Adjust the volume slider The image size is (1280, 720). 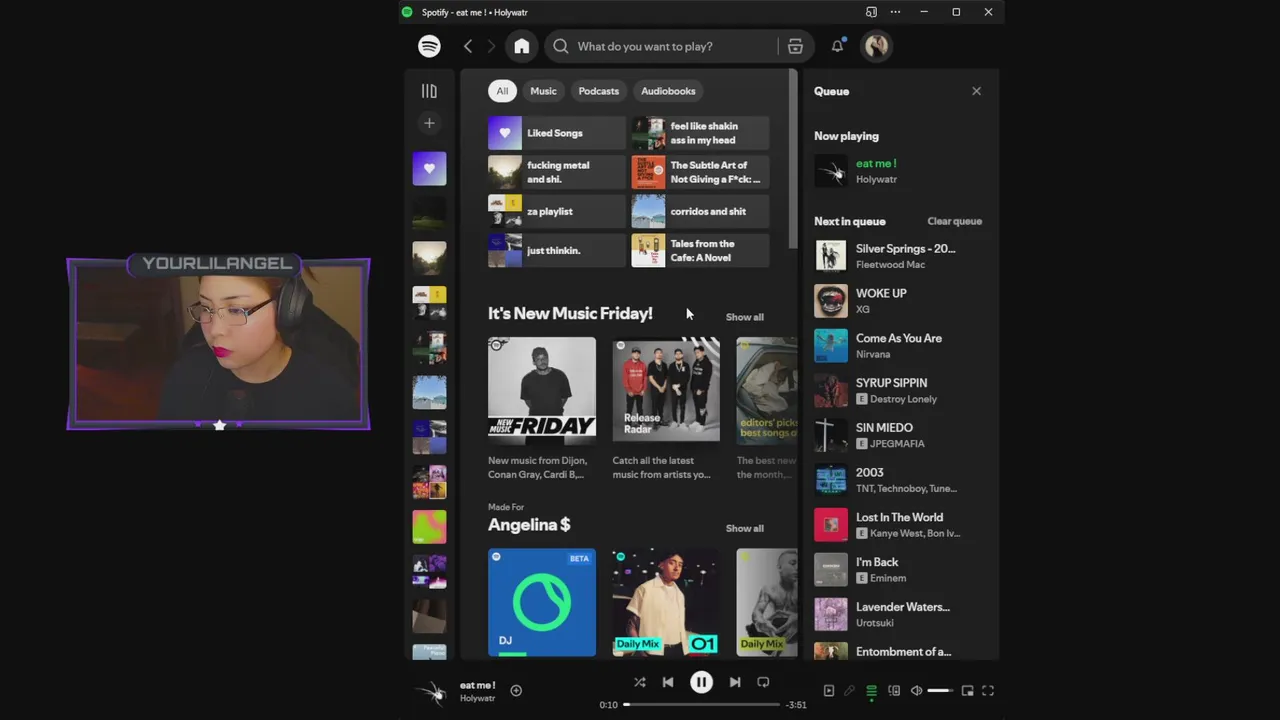coord(941,690)
